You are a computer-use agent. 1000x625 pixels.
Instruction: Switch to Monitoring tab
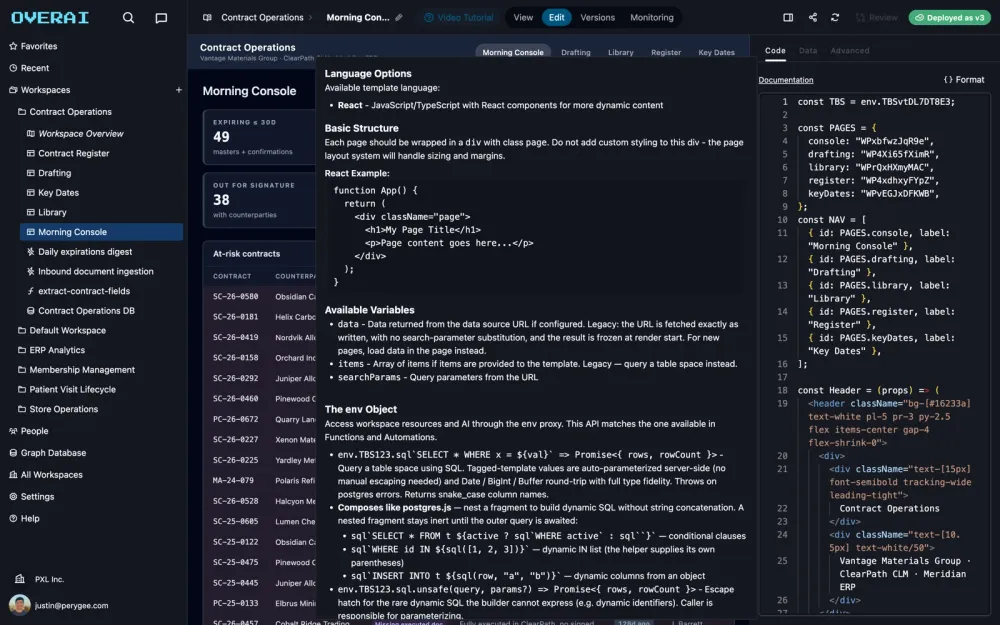[x=652, y=18]
